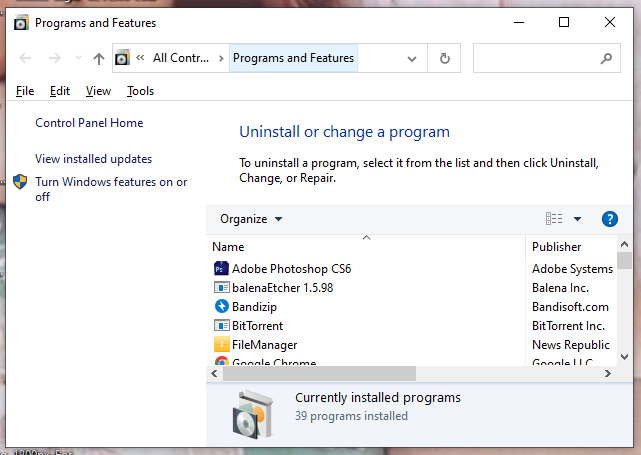The height and width of the screenshot is (455, 641).
Task: Go forward with the right arrow button
Action: [x=54, y=58]
